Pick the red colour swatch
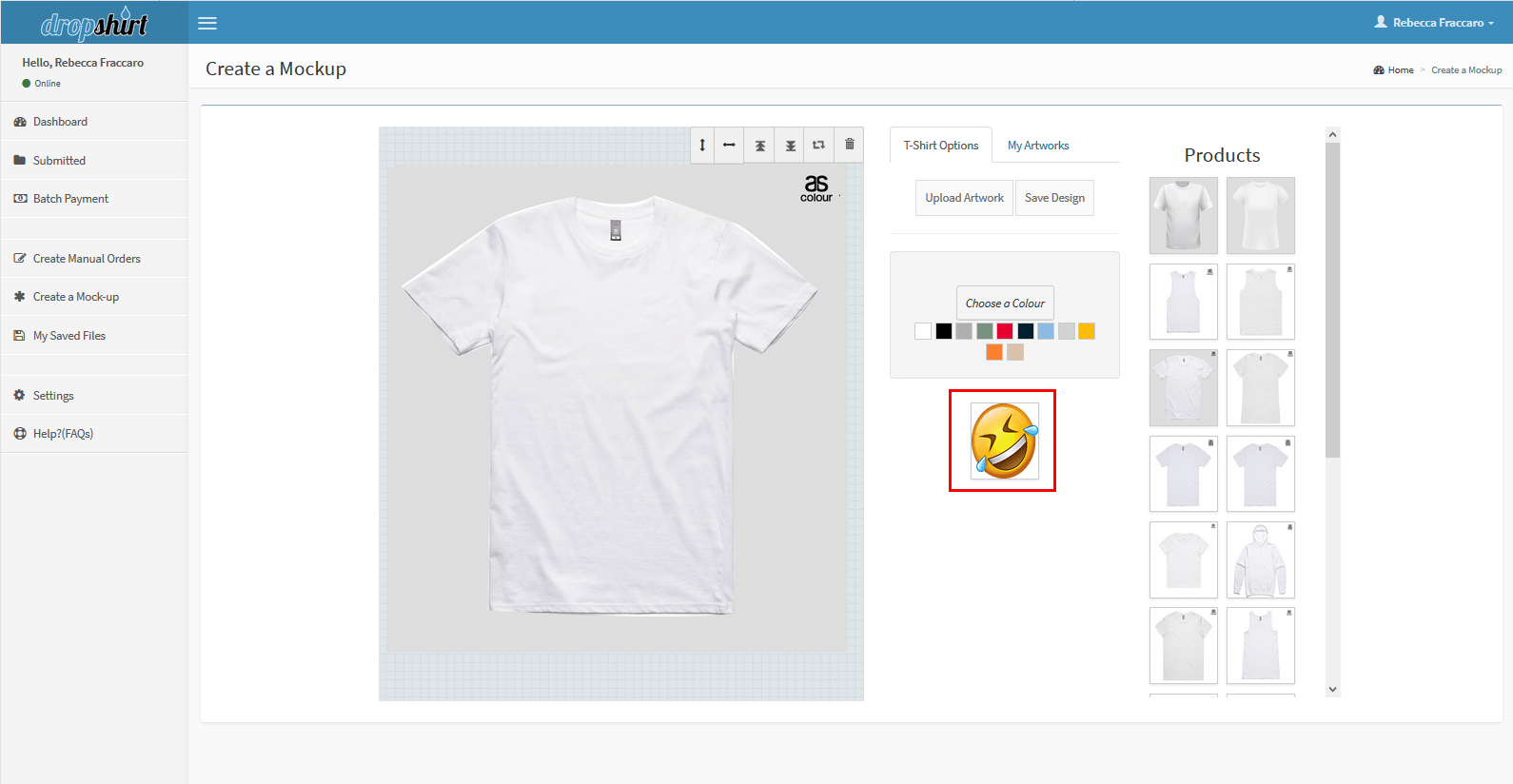Image resolution: width=1513 pixels, height=784 pixels. point(1005,331)
